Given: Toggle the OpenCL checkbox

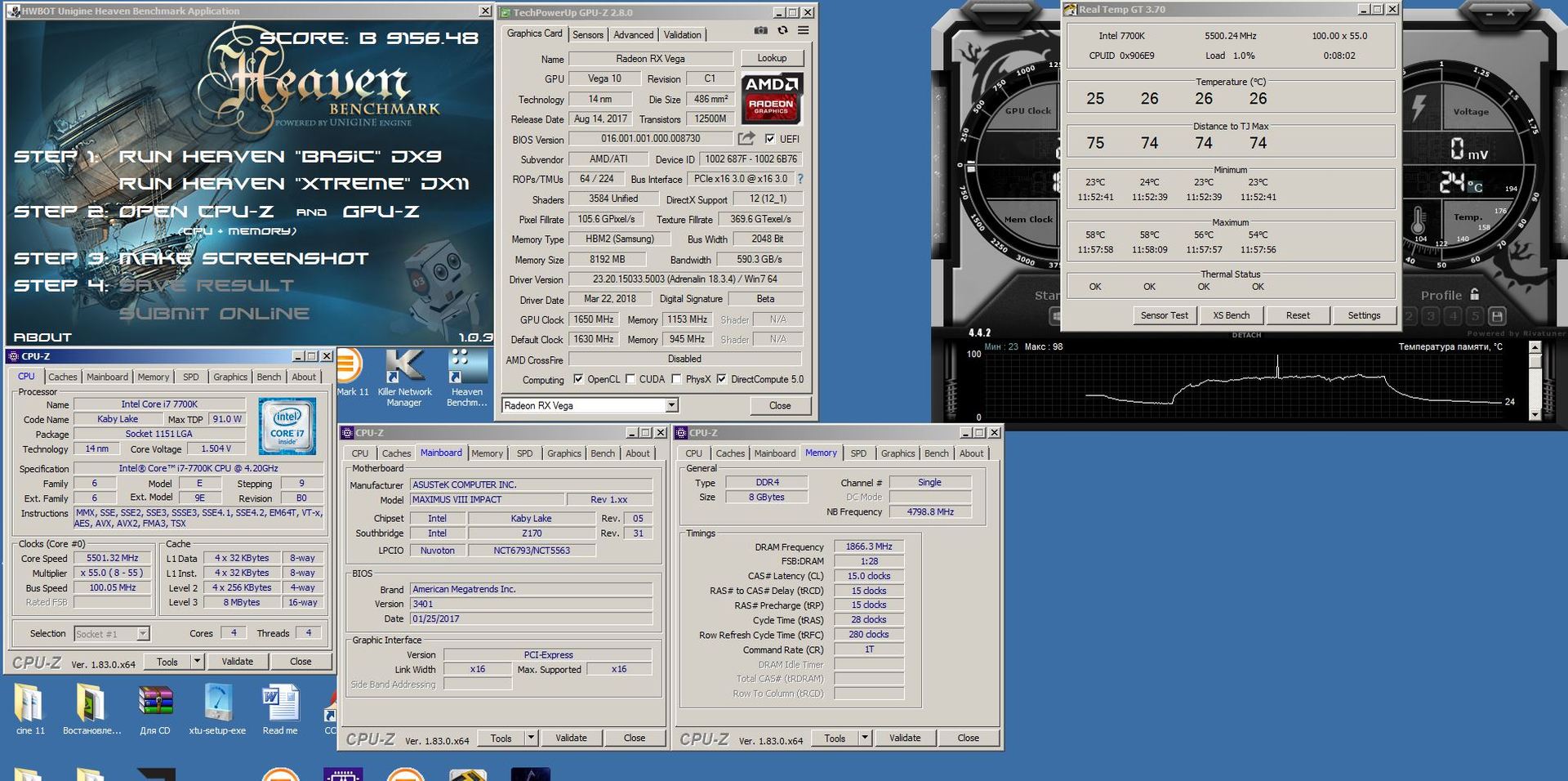Looking at the screenshot, I should click(x=578, y=379).
